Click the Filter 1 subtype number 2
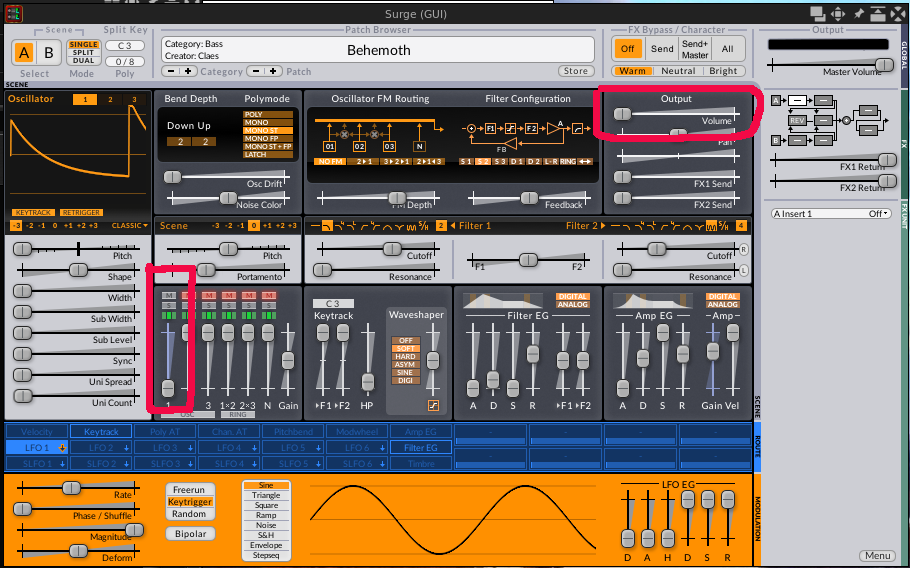Screen dimensions: 910x568 pos(441,226)
